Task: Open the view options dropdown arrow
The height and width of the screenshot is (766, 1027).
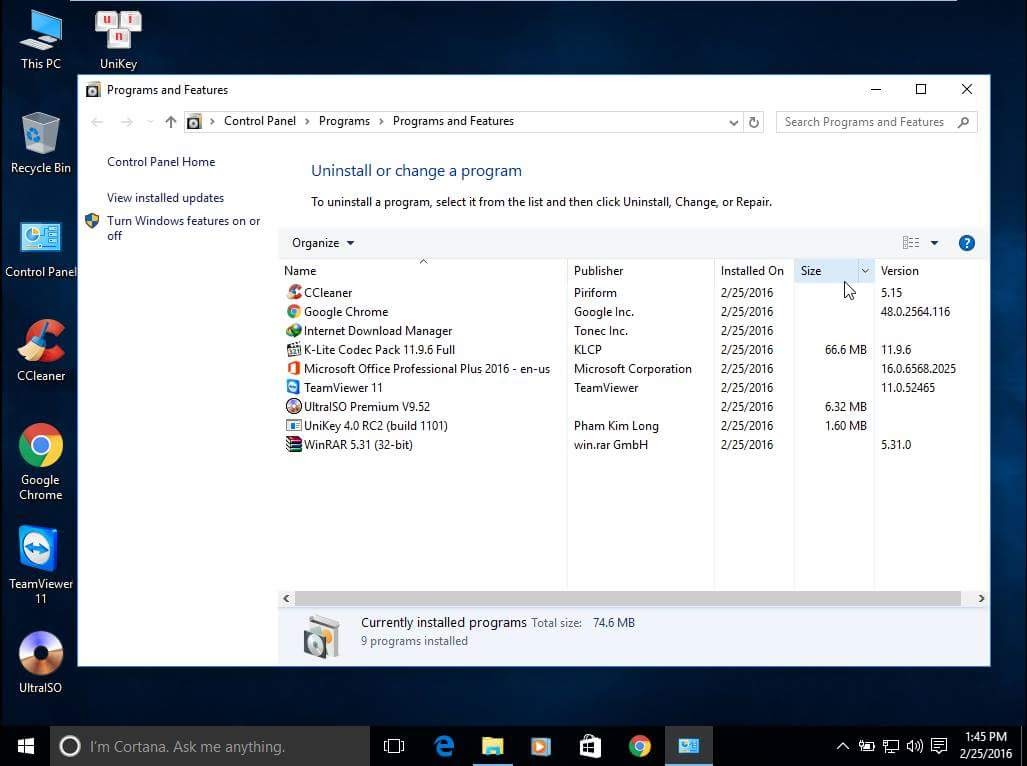Action: coord(935,243)
